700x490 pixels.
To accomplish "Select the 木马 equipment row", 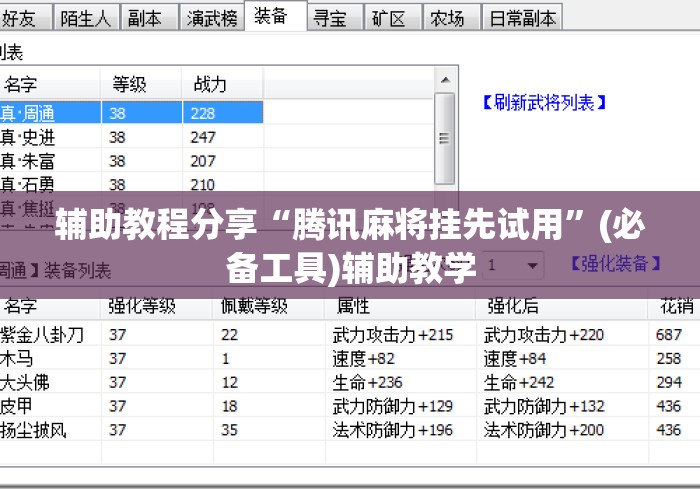I will click(x=350, y=358).
